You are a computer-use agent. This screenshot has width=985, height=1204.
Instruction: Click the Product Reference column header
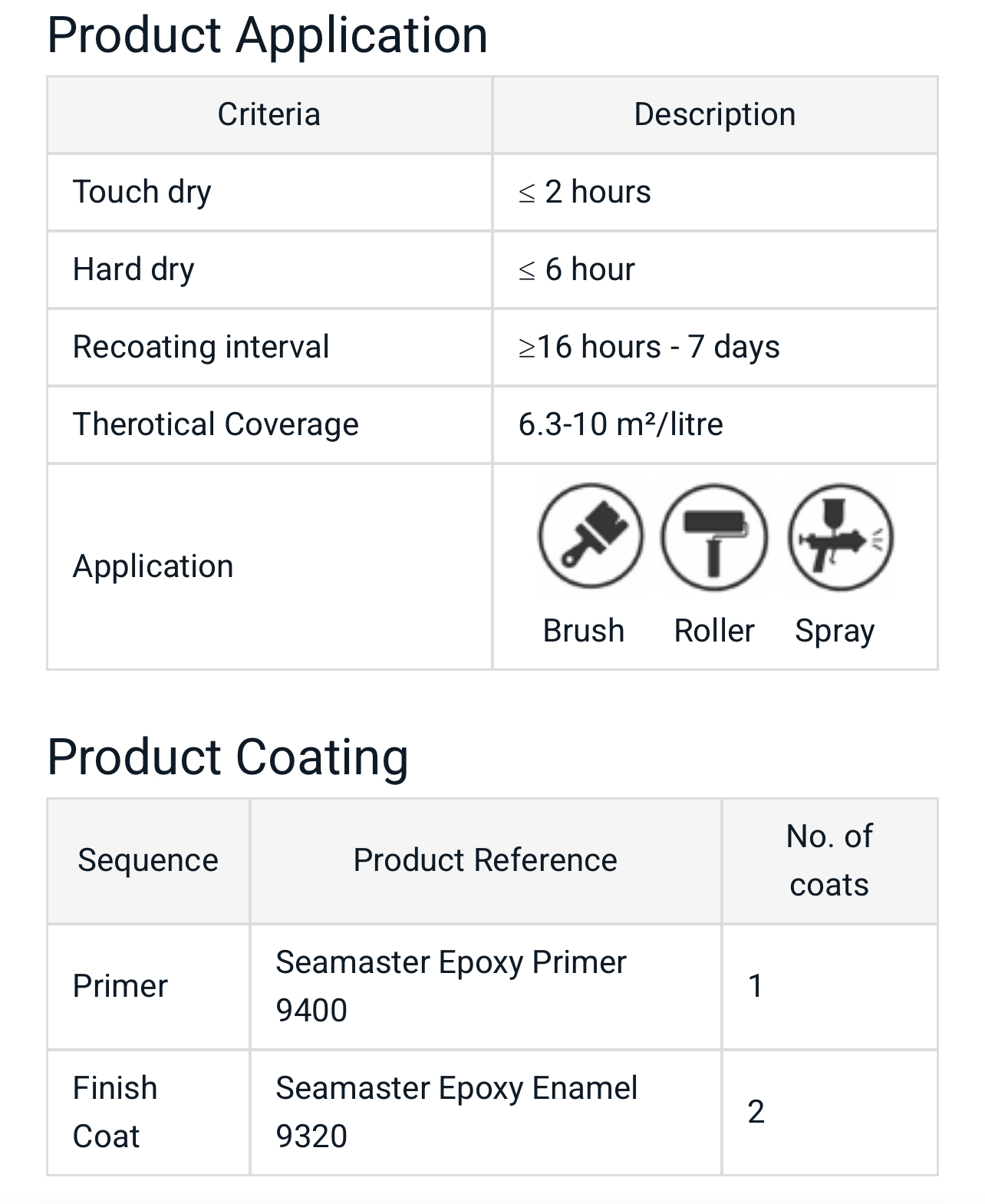point(485,860)
